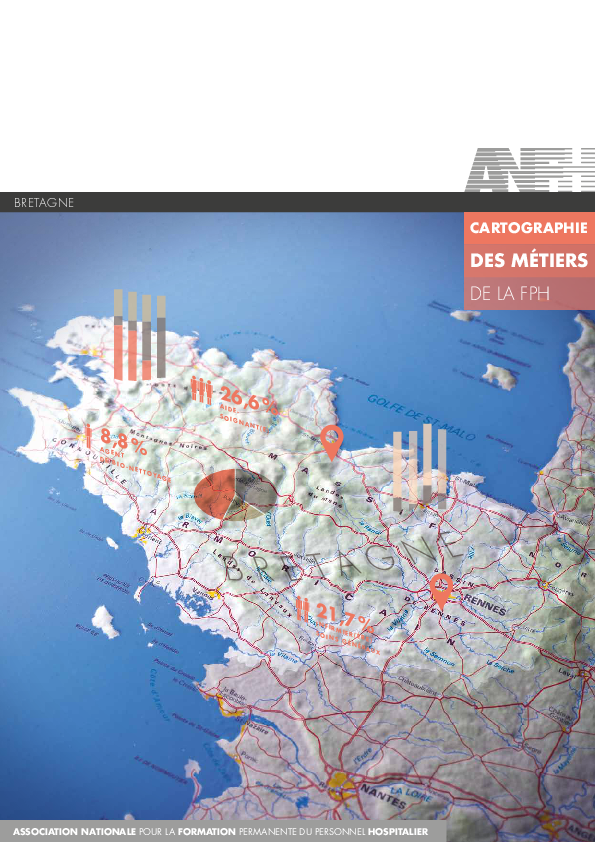Click the GOLFE DE ST-MALO map label
This screenshot has height=842, width=595.
click(421, 418)
